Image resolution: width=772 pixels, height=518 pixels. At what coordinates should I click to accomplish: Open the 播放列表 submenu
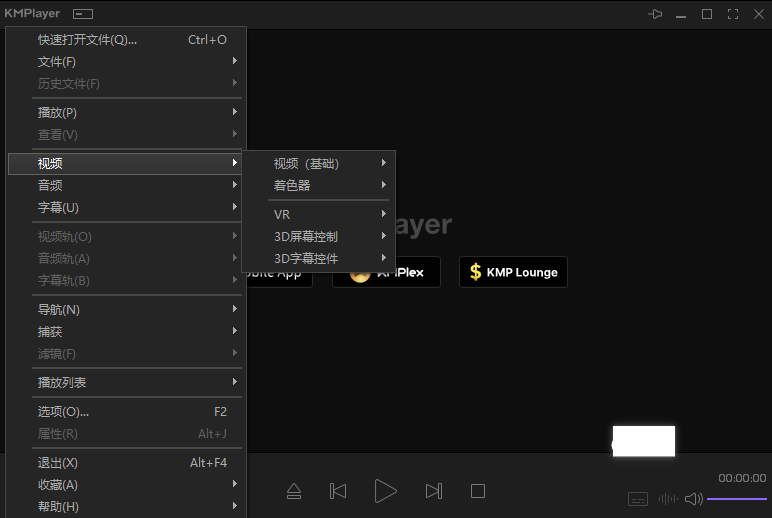tap(126, 383)
